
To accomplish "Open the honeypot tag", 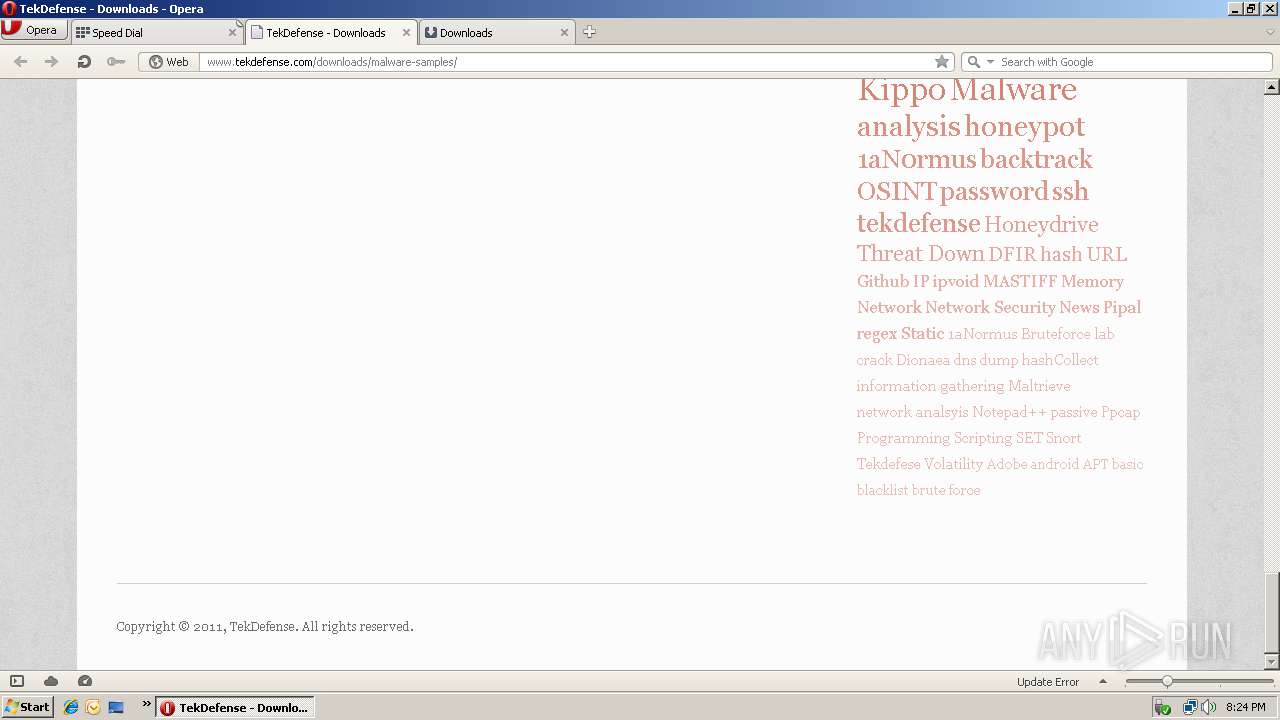I will [1024, 127].
